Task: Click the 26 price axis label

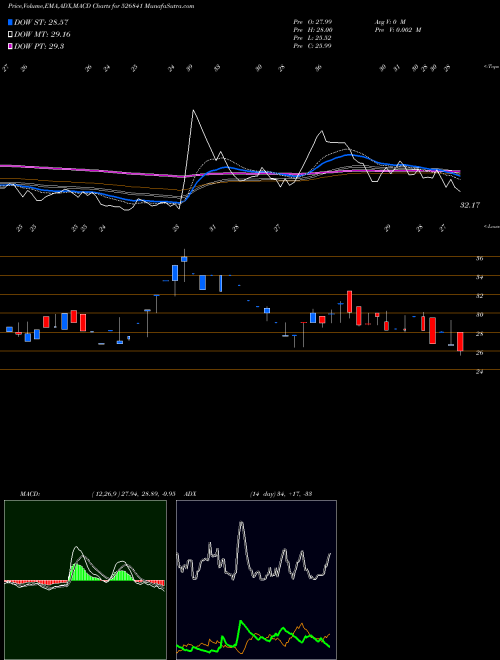Action: (479, 353)
